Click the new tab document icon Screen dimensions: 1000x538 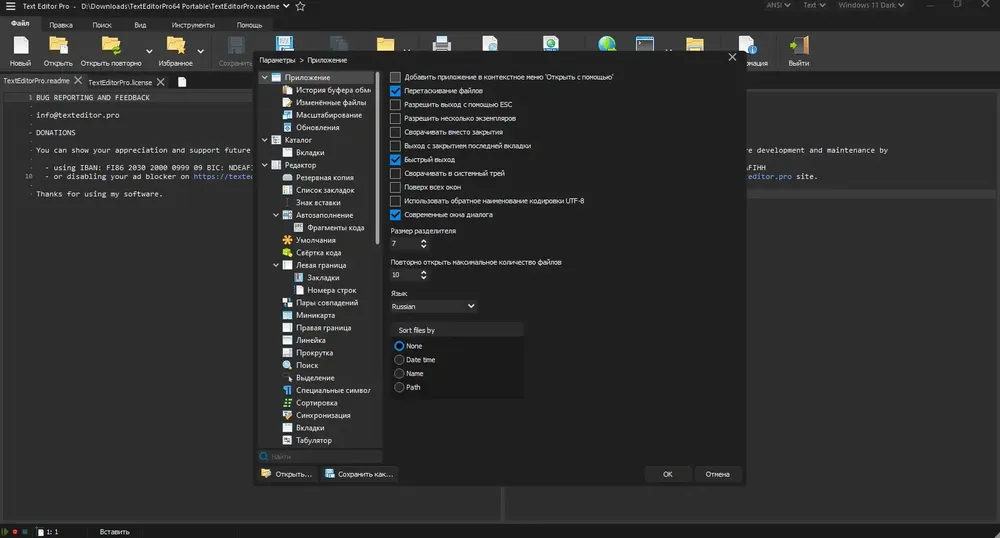182,82
